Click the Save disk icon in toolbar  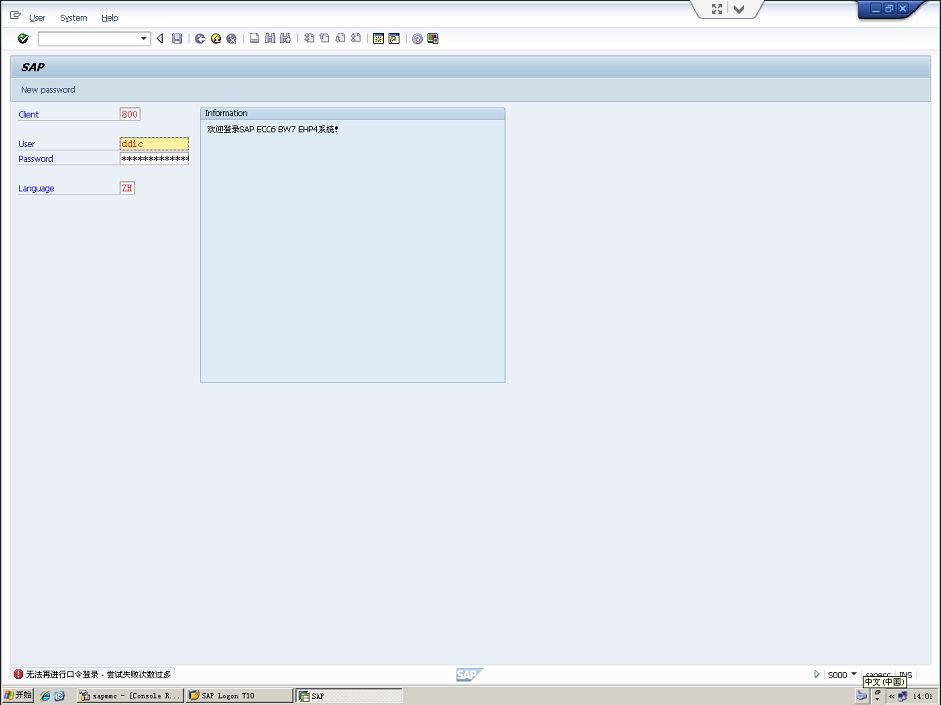177,39
